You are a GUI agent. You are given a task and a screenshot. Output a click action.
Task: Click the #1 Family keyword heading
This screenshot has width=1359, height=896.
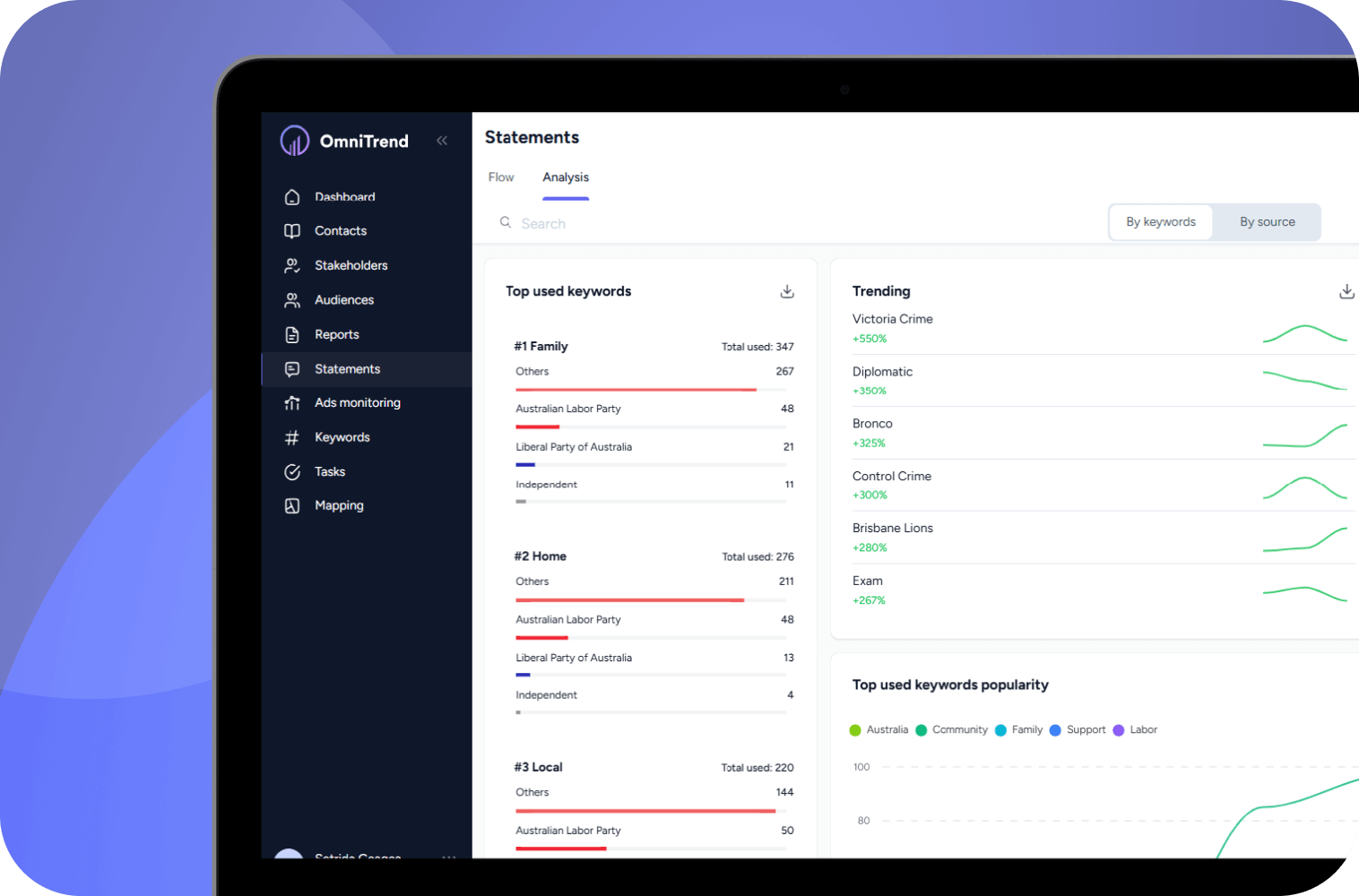(541, 347)
